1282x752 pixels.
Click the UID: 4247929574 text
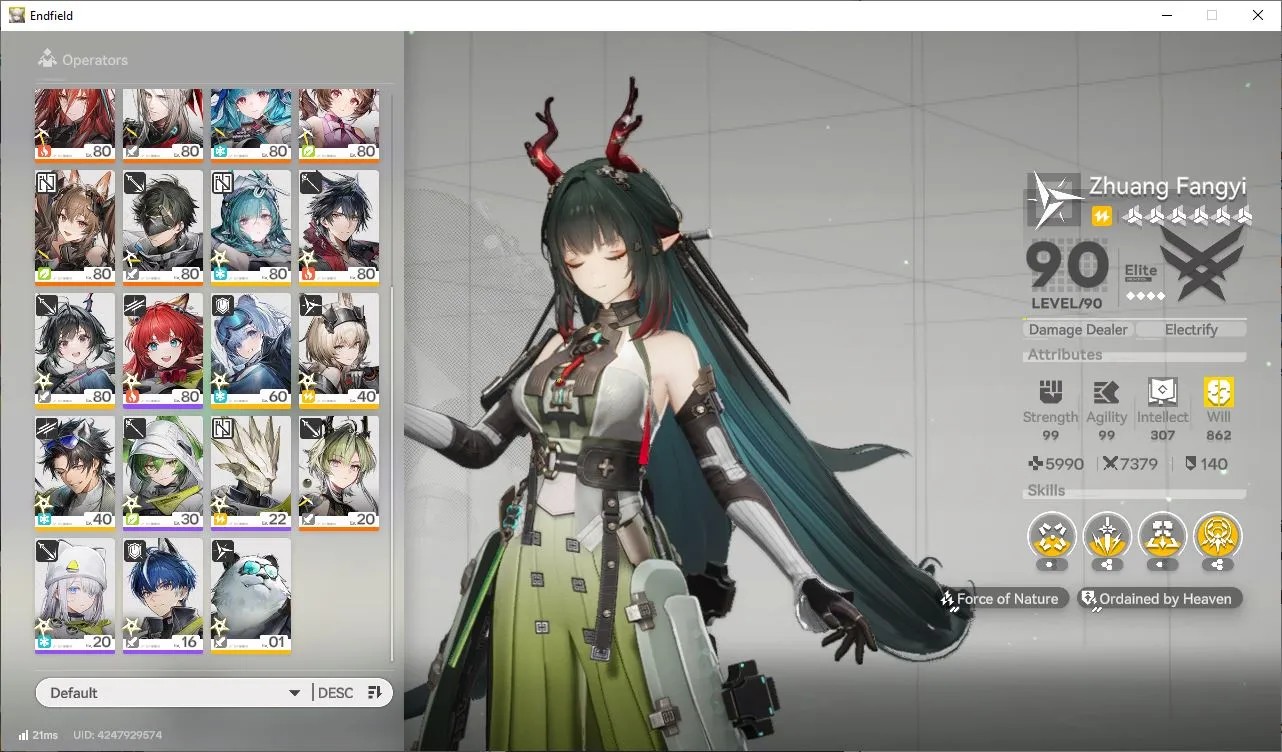click(118, 735)
